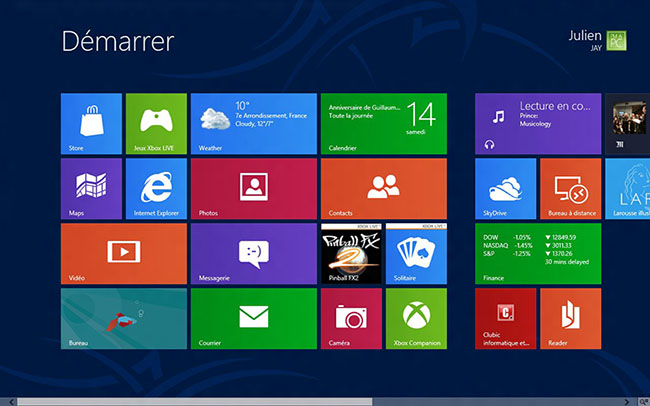Open the Maps tile
Screen dimensions: 650x406
pos(91,189)
